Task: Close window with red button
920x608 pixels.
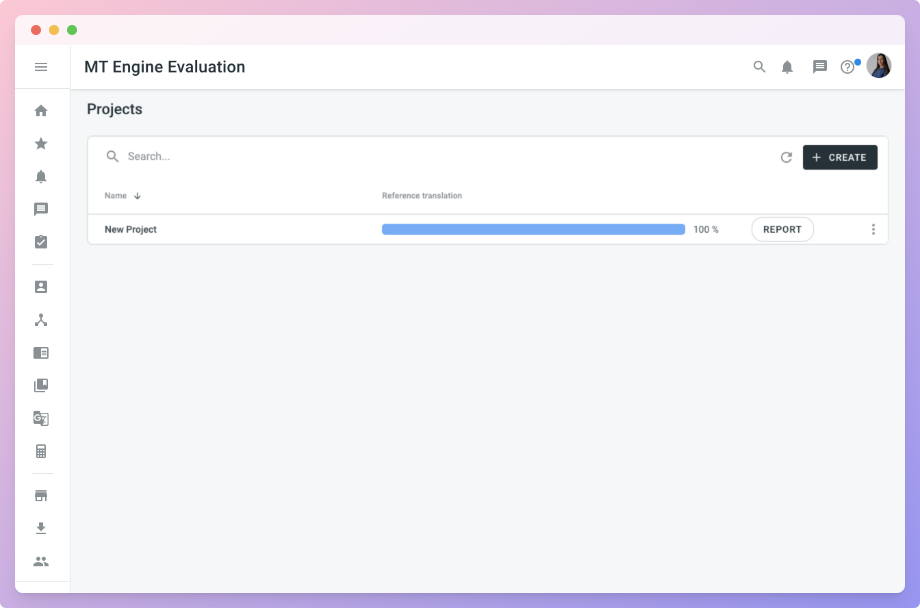Action: pyautogui.click(x=36, y=30)
